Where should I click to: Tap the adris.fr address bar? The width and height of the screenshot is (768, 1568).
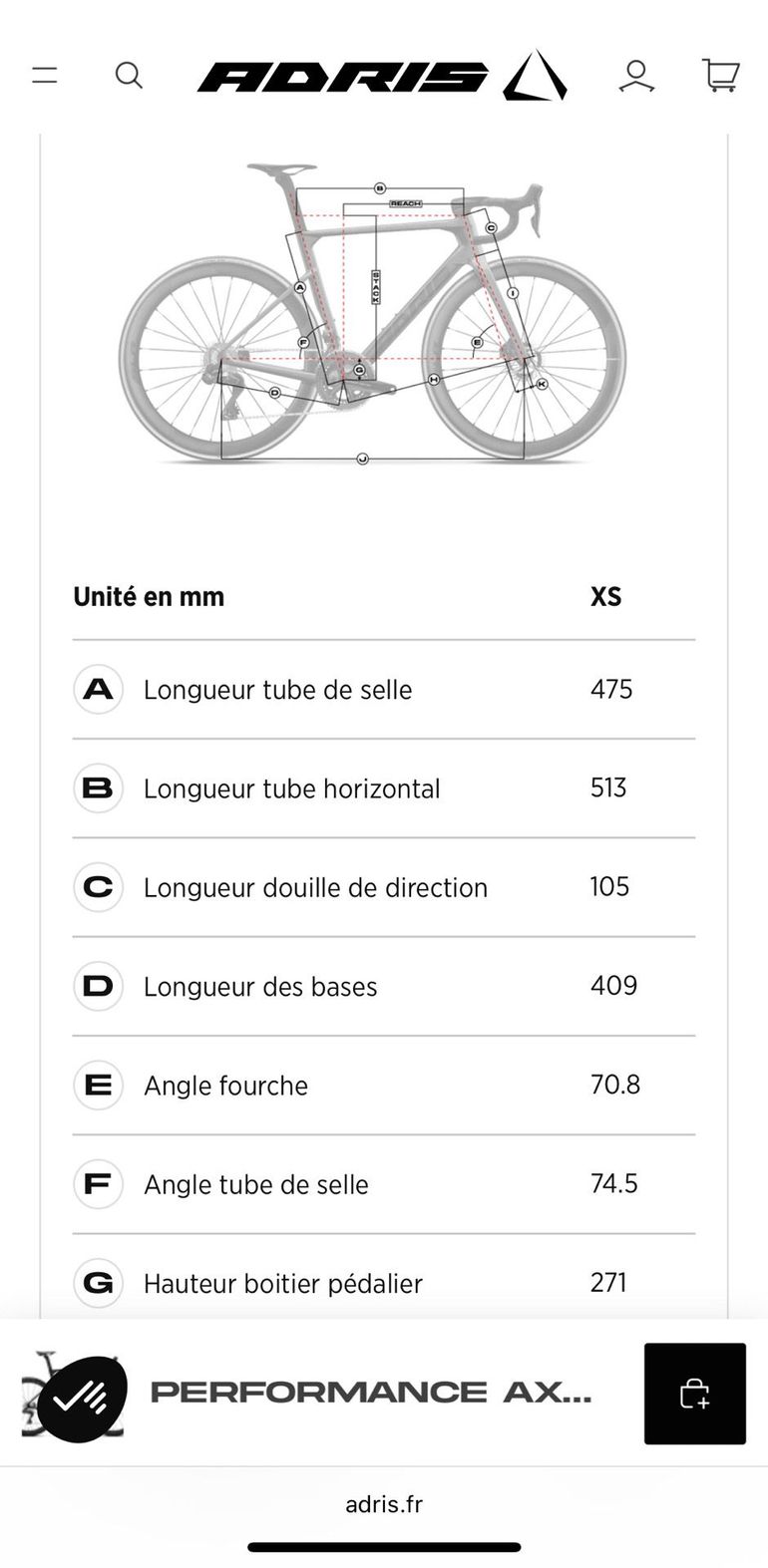(x=384, y=1504)
